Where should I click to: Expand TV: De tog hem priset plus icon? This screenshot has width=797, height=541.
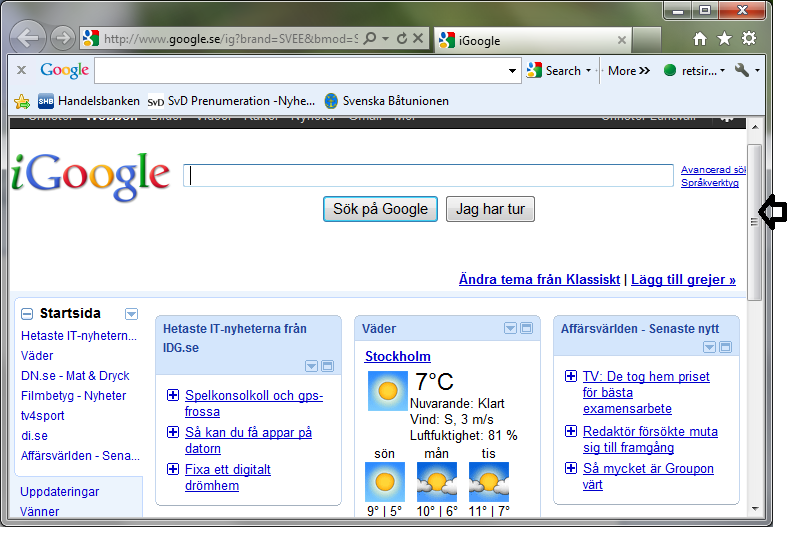point(571,376)
